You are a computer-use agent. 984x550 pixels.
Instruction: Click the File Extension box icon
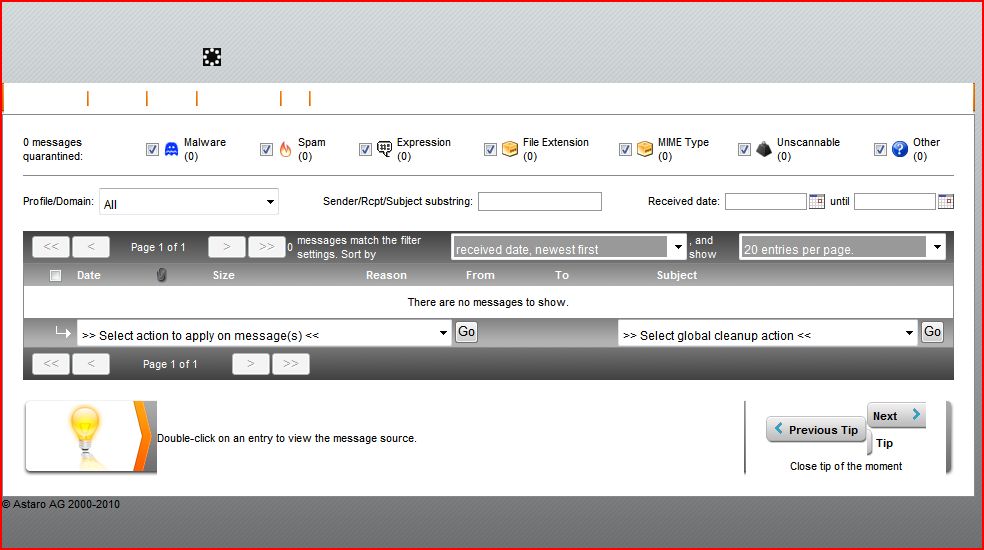pyautogui.click(x=510, y=149)
